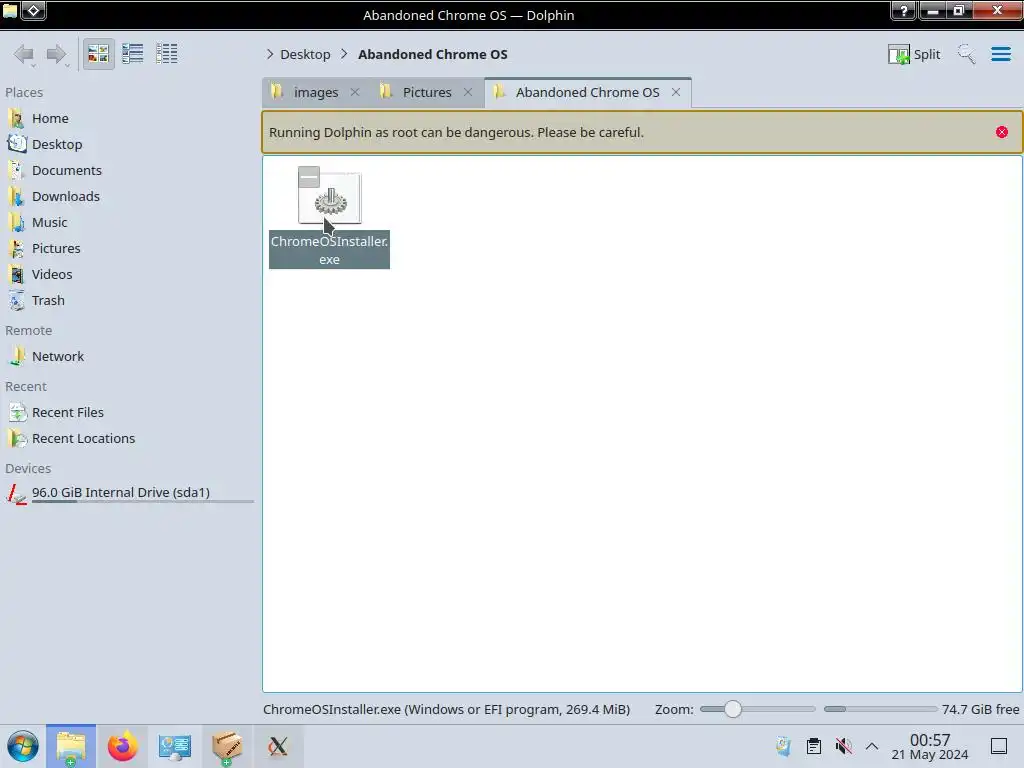Launch Firefox from the taskbar
The width and height of the screenshot is (1024, 768).
(x=123, y=746)
